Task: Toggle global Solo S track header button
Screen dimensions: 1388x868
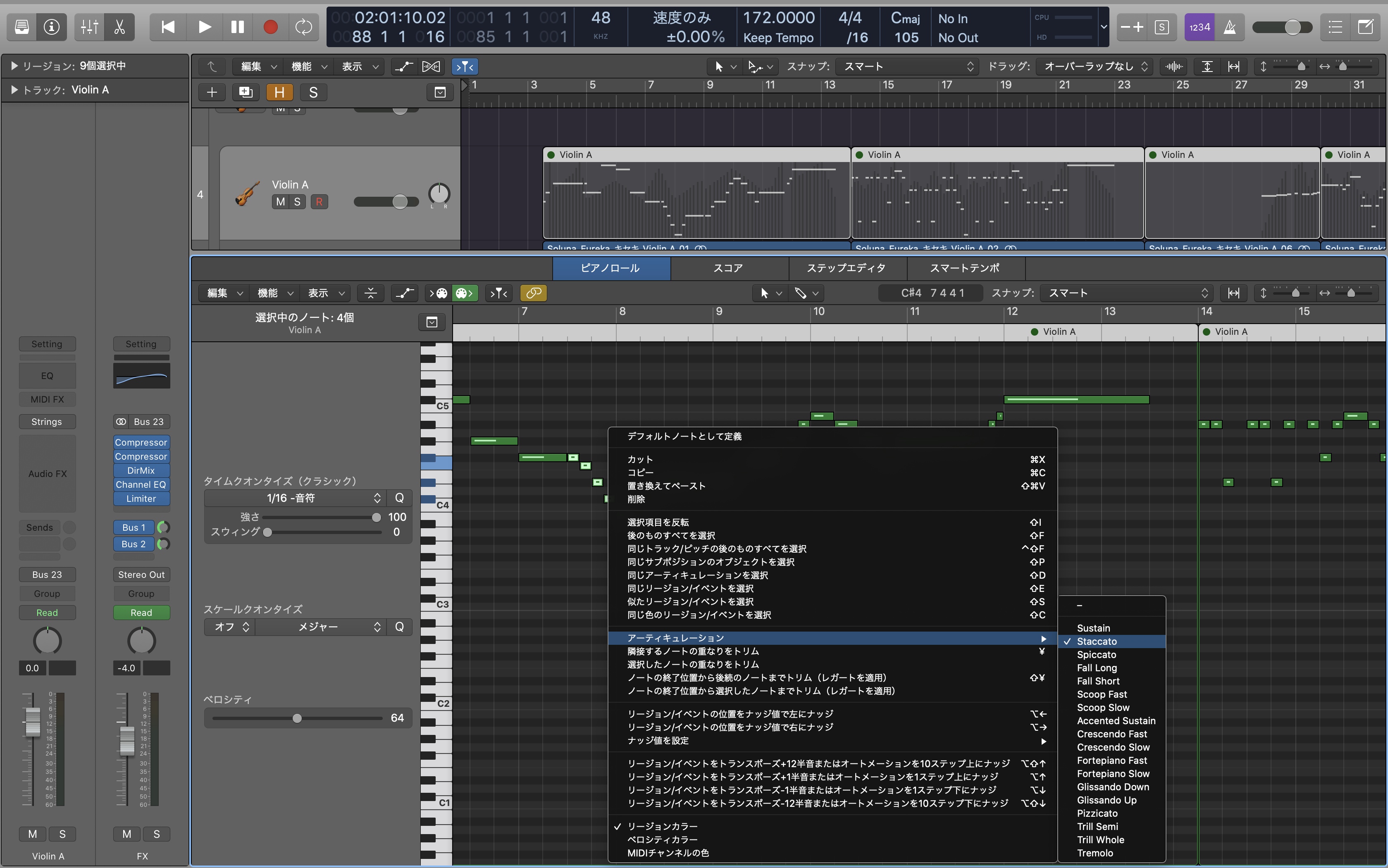Action: 313,93
